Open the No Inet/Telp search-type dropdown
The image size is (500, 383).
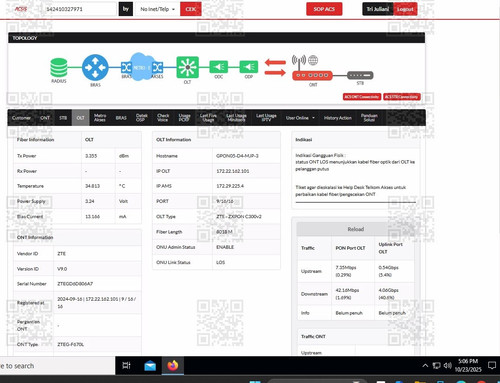(x=157, y=9)
